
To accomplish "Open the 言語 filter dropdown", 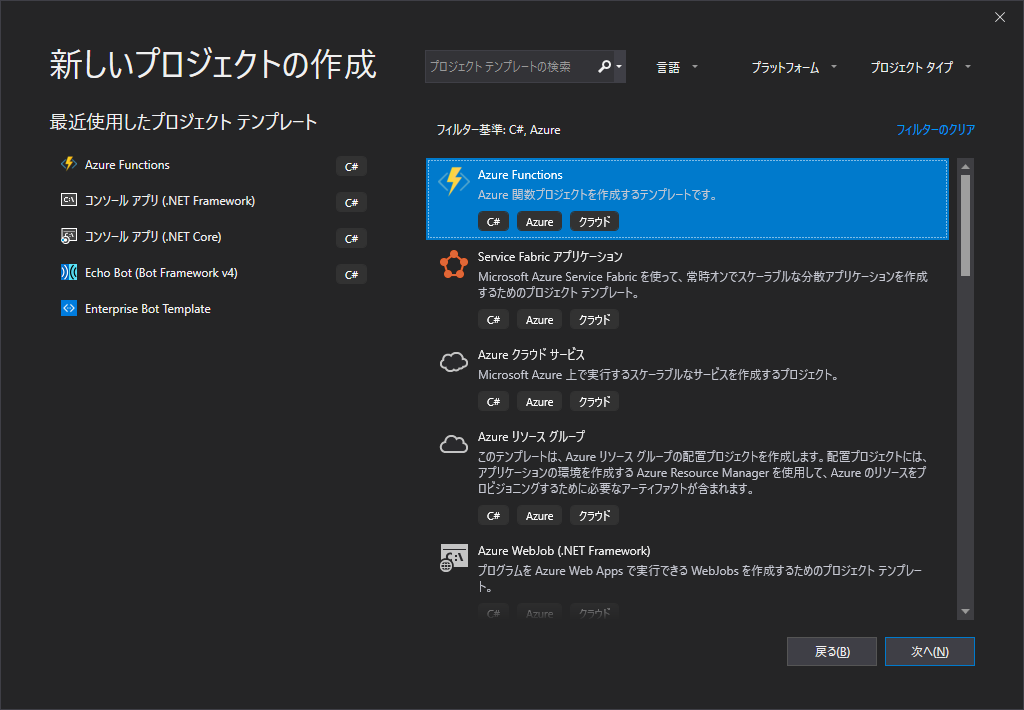I will coord(677,67).
